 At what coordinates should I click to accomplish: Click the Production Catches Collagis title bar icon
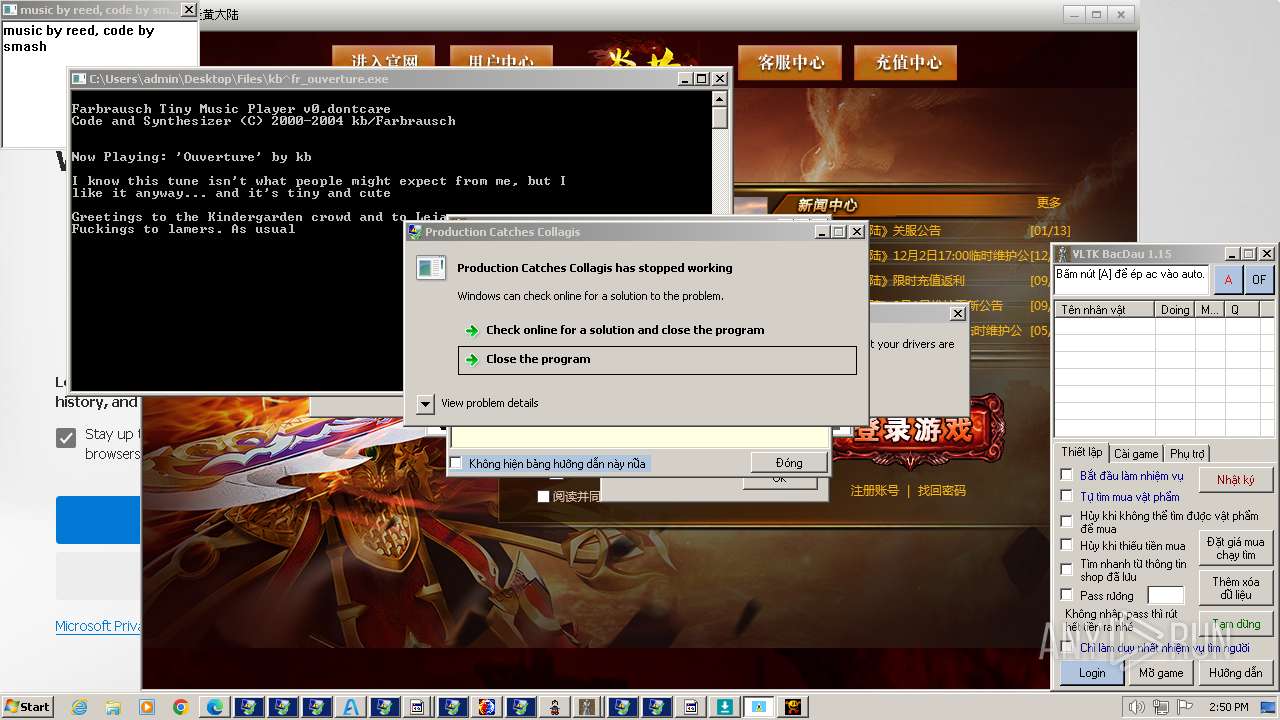point(415,232)
